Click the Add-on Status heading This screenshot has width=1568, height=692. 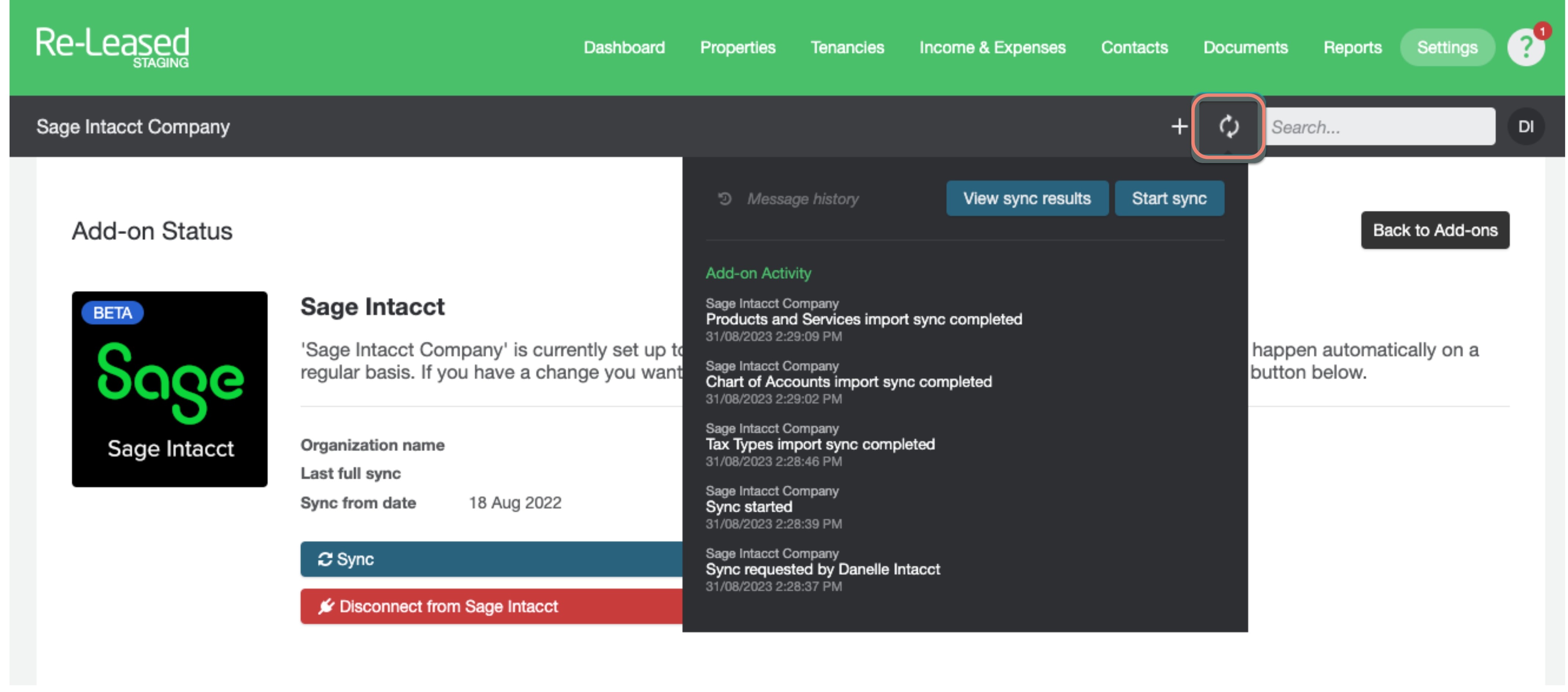click(152, 231)
